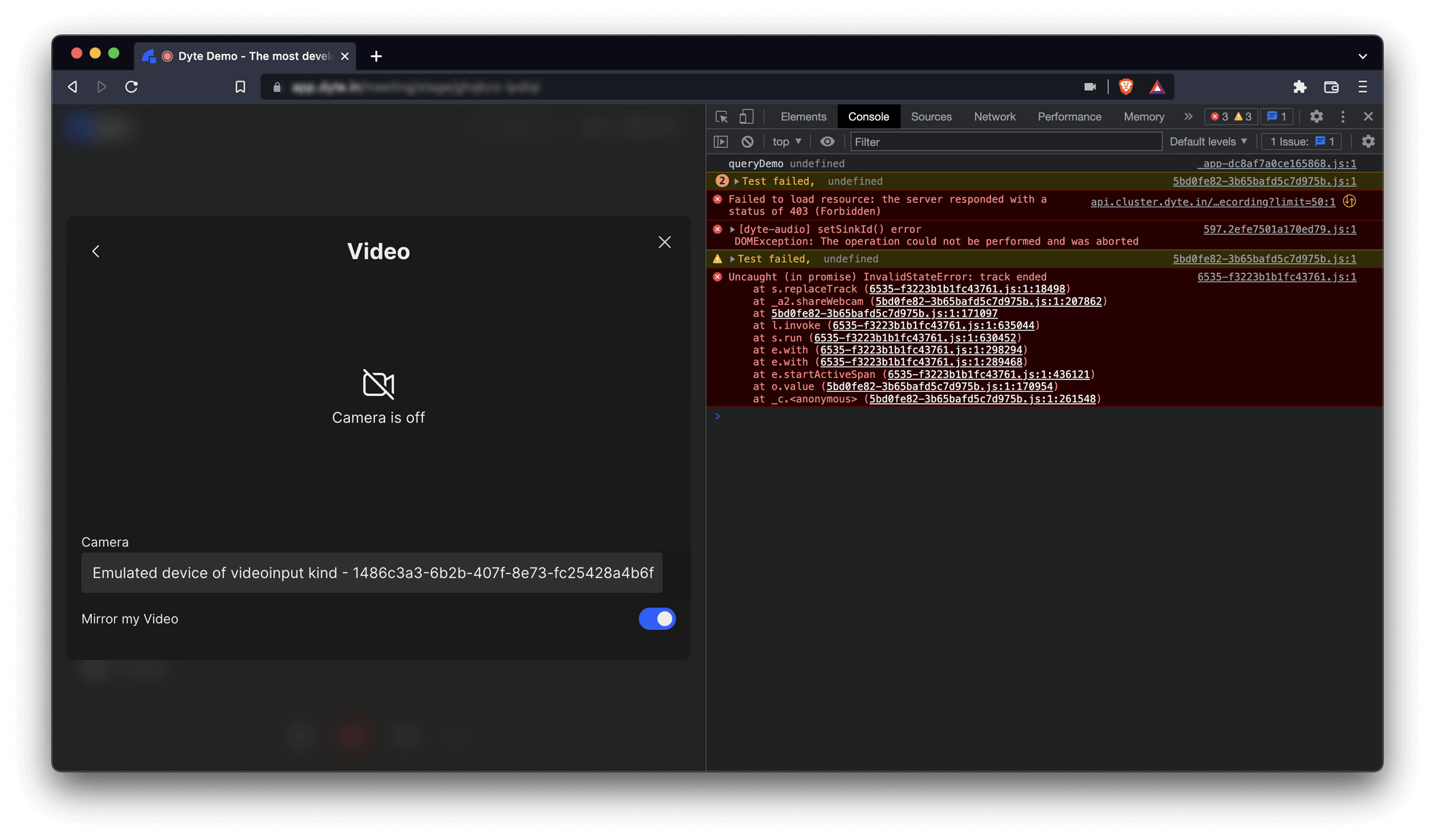Click the browser forward navigation arrow

click(102, 87)
